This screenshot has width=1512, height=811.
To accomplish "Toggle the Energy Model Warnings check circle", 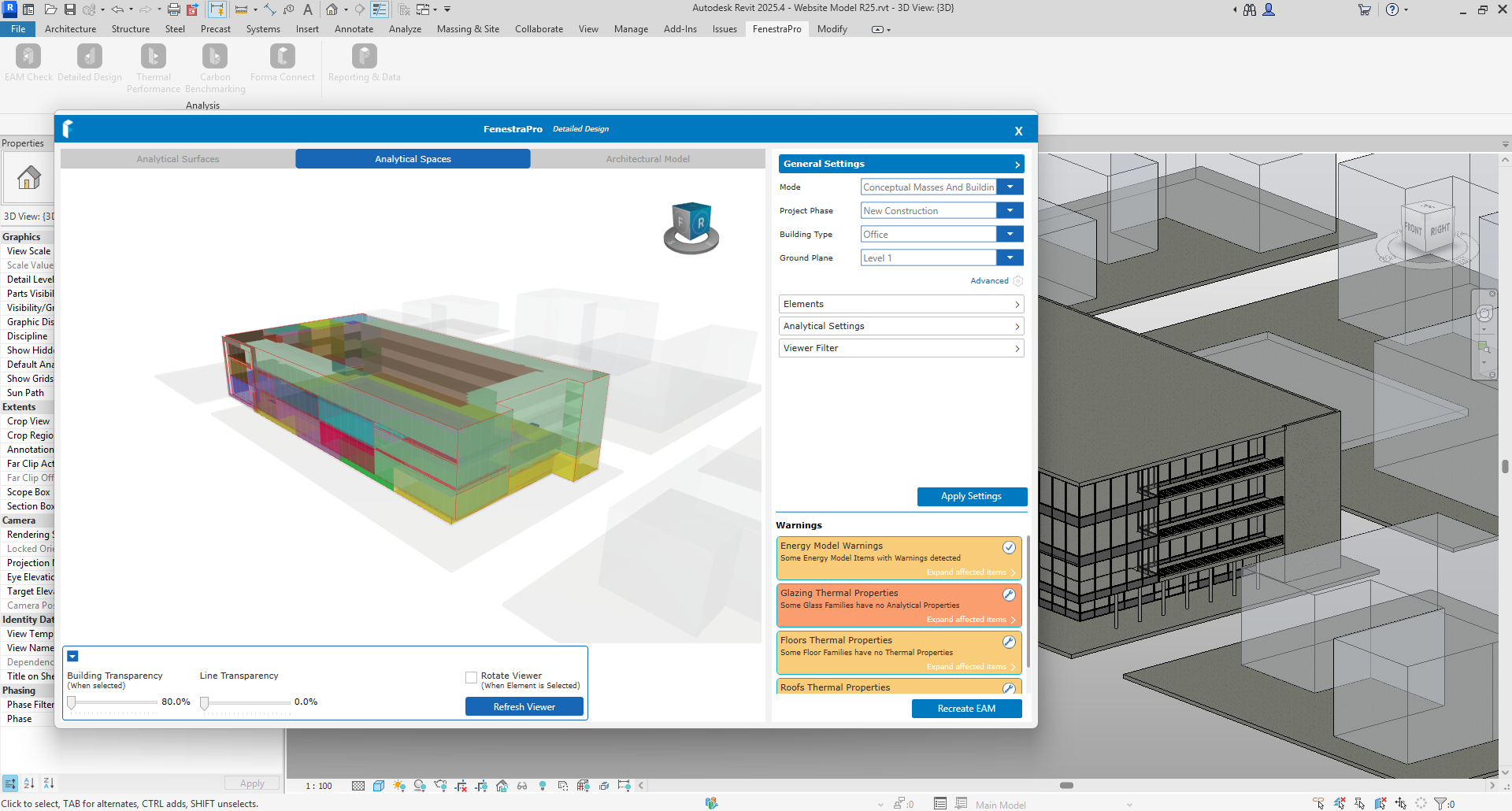I will tap(1009, 547).
